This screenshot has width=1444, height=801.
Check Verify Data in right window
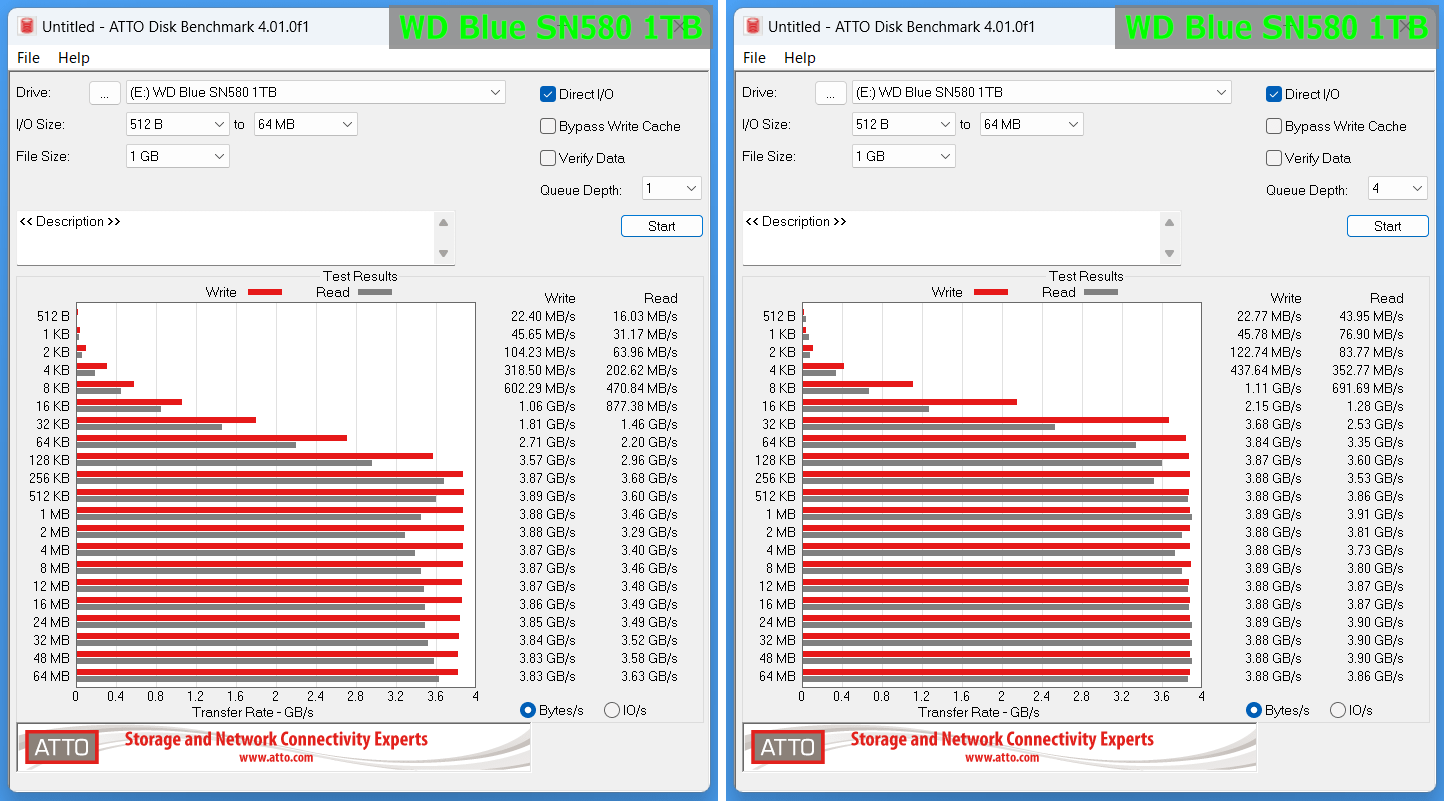[1274, 158]
